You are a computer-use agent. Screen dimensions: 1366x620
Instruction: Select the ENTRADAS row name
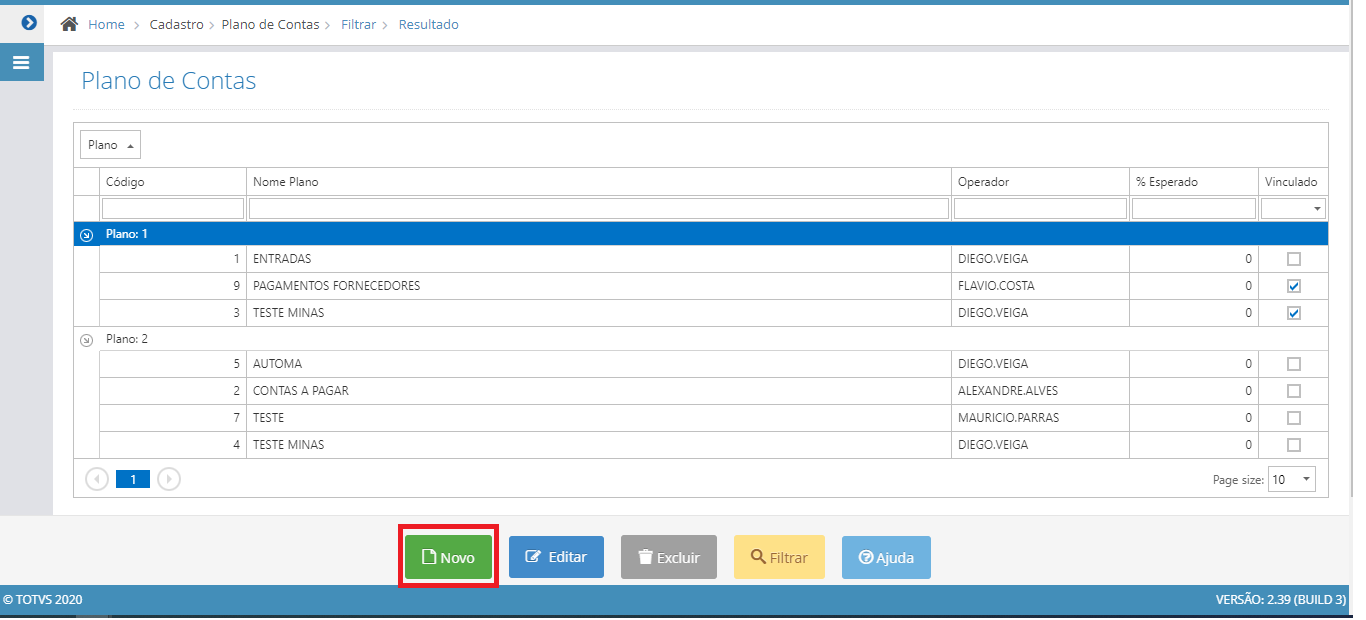pos(282,259)
